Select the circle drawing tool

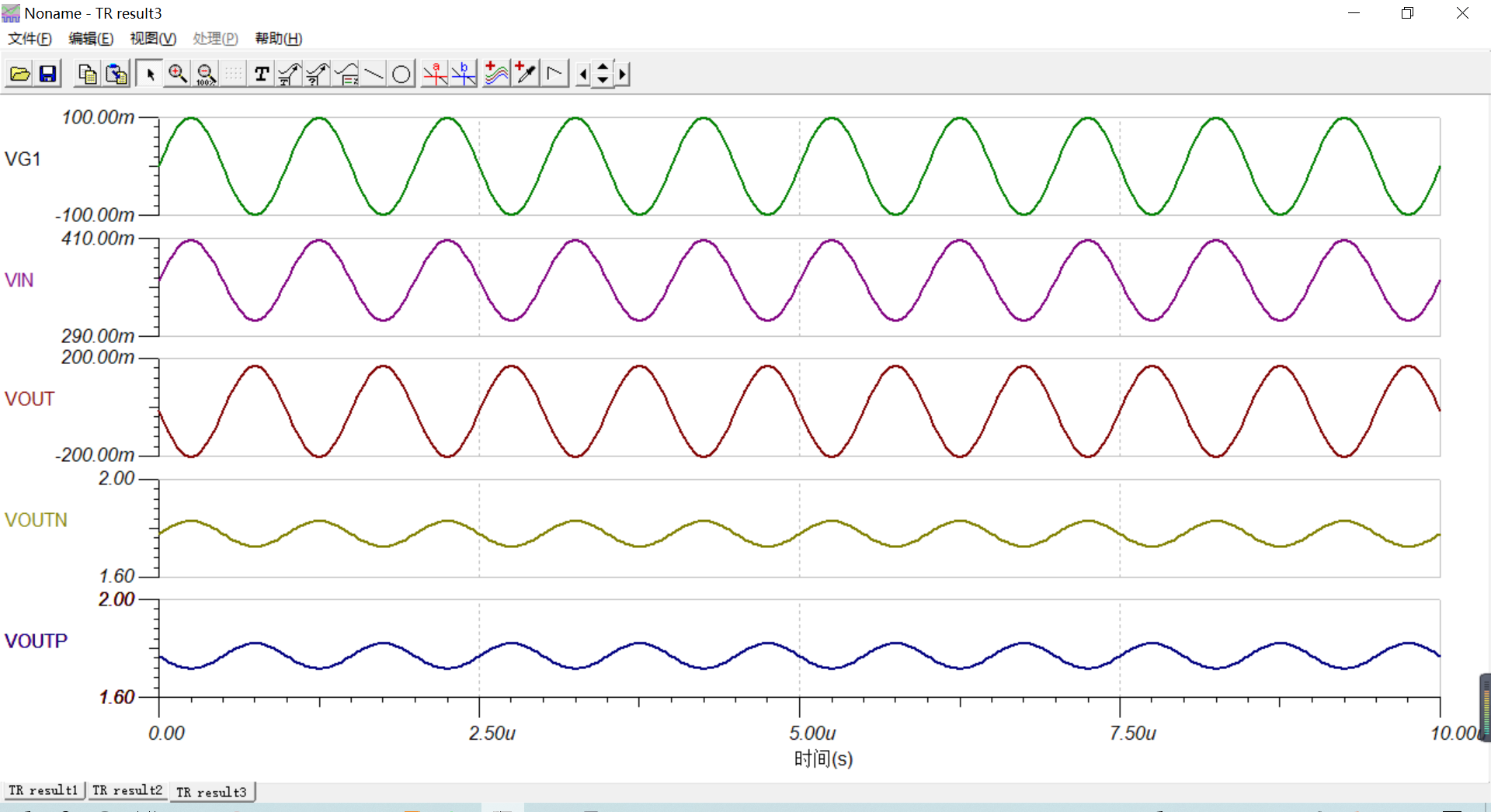401,75
